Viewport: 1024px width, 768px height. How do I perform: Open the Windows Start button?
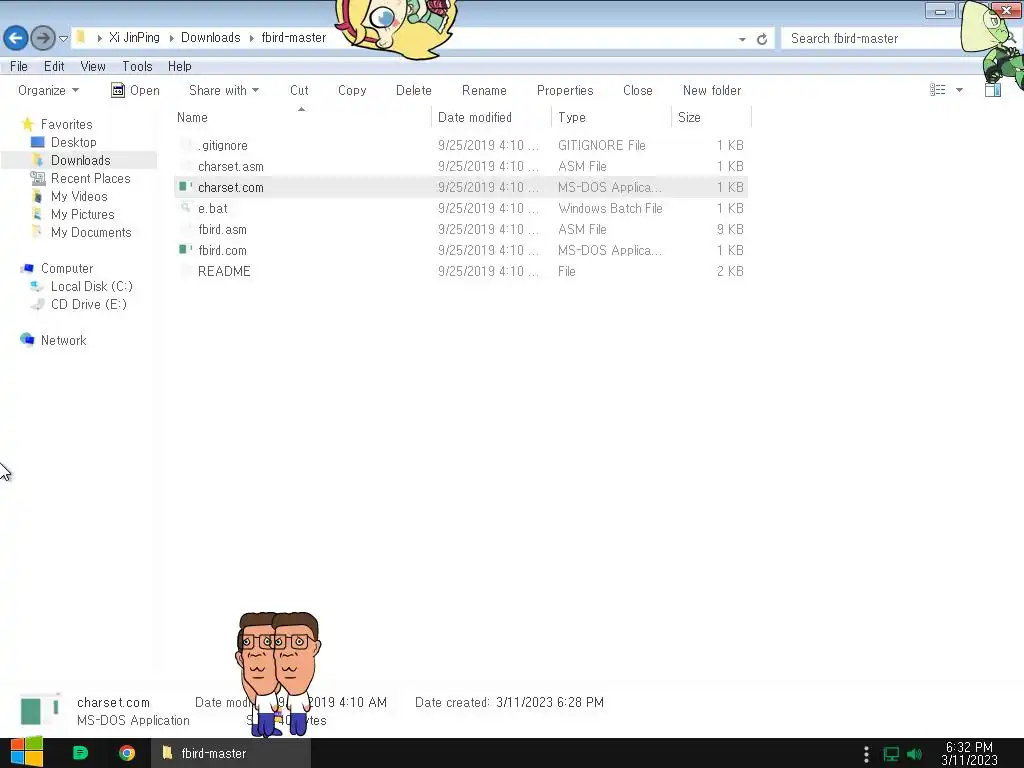tap(27, 753)
